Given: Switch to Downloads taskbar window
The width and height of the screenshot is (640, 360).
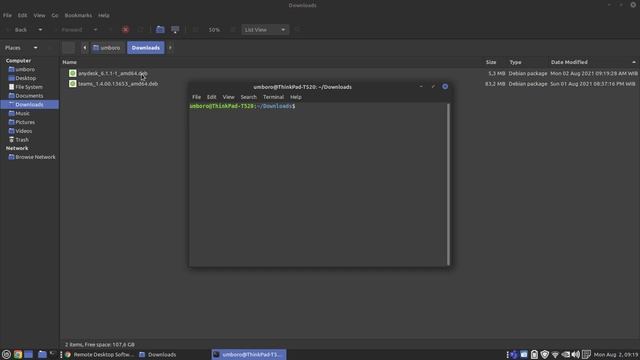Looking at the screenshot, I should pyautogui.click(x=158, y=355).
